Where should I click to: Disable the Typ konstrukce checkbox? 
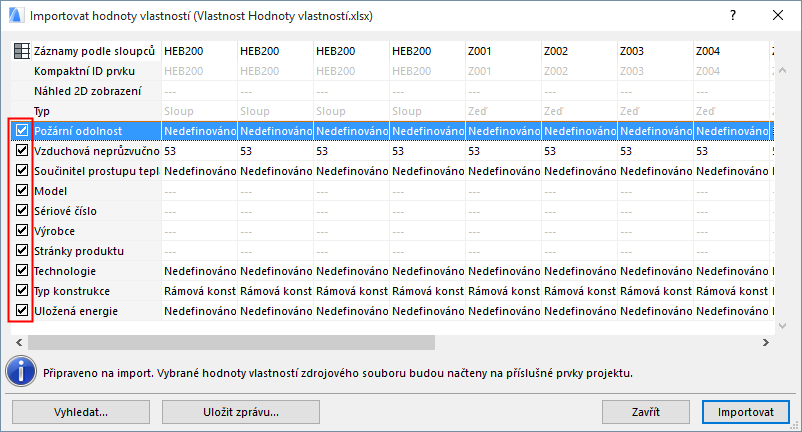pos(21,290)
